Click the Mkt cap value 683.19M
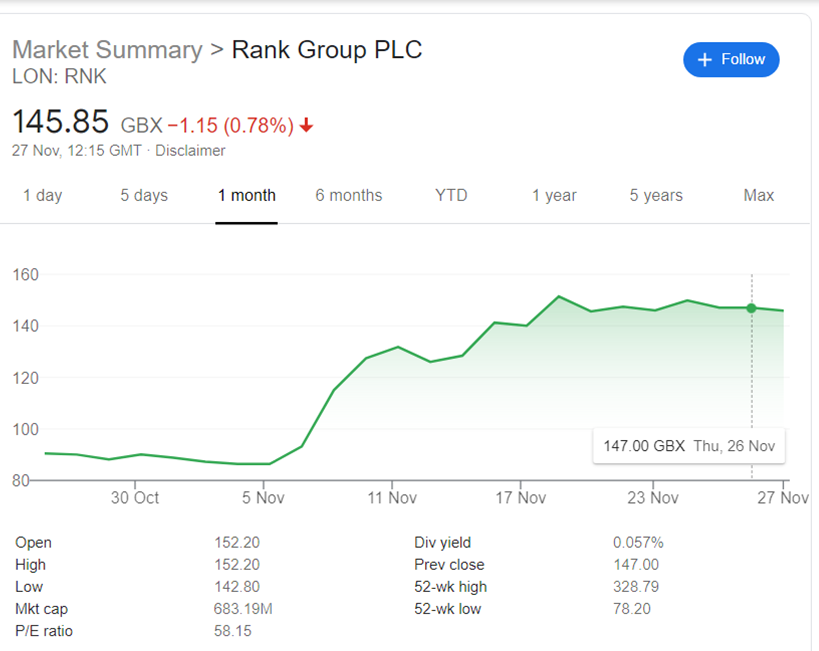819x651 pixels. (243, 609)
